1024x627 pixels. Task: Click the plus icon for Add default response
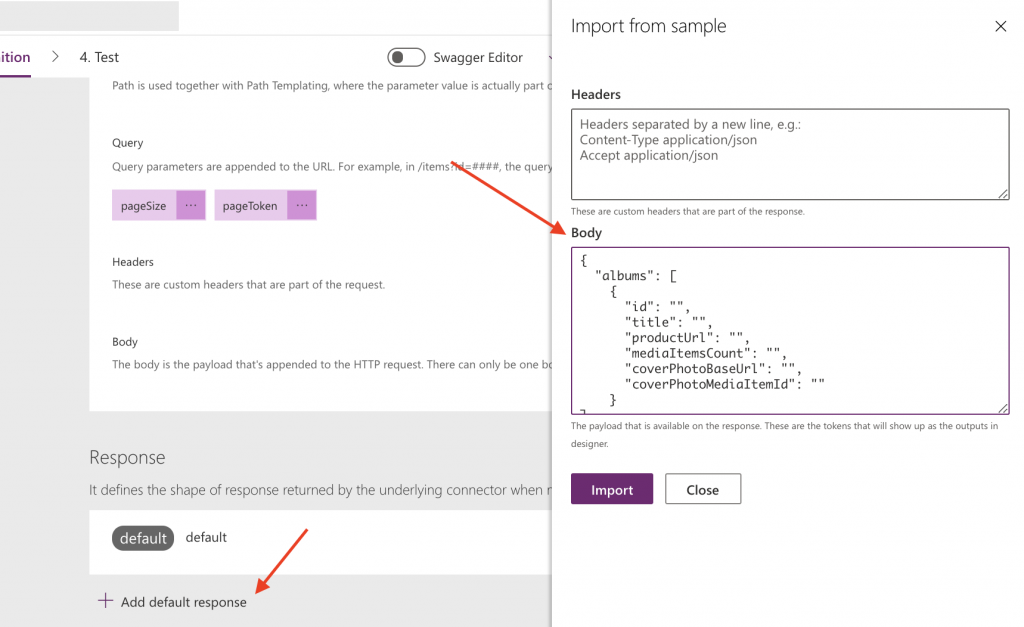(105, 601)
